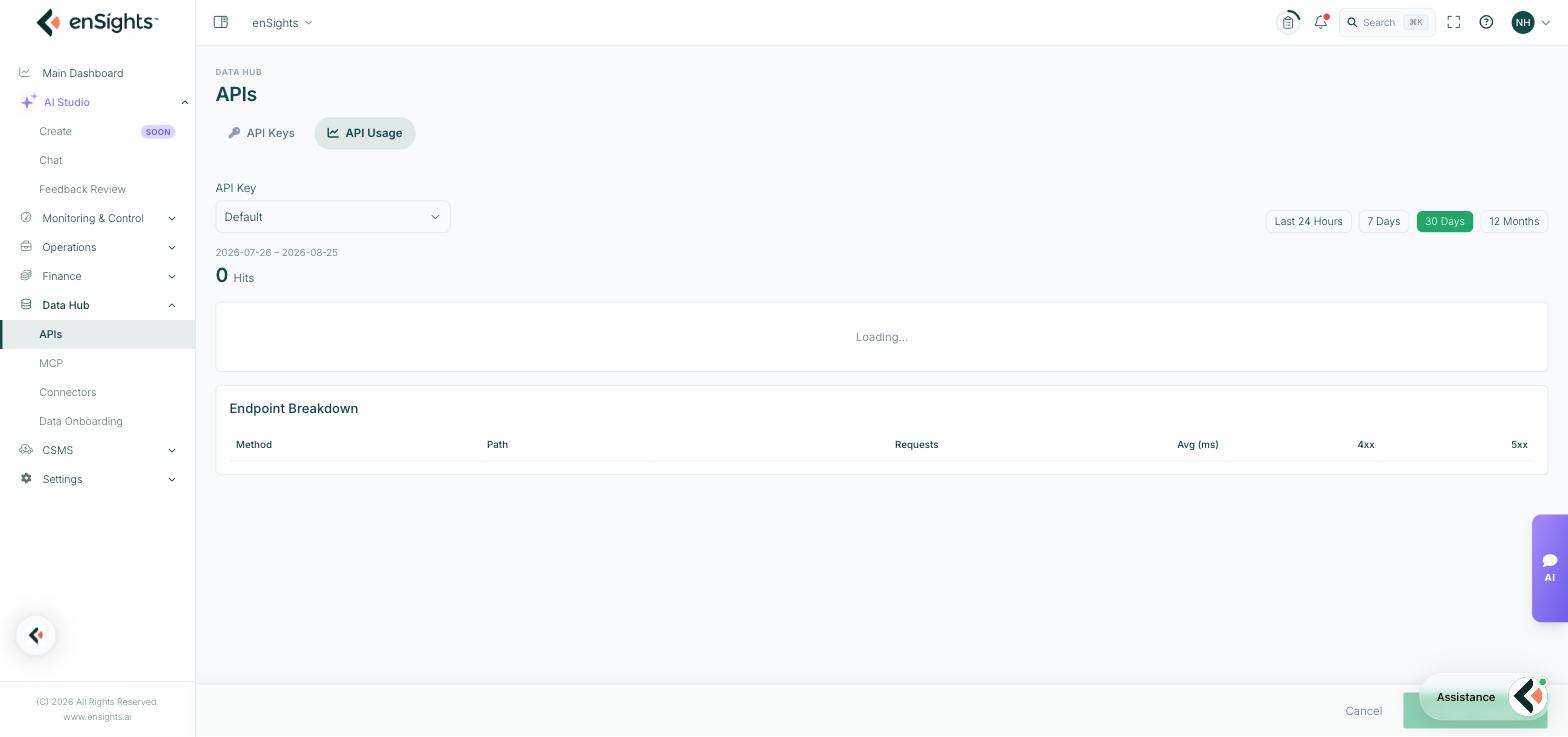Click the round enSights floating launcher
This screenshot has height=737, width=1568.
(x=36, y=635)
